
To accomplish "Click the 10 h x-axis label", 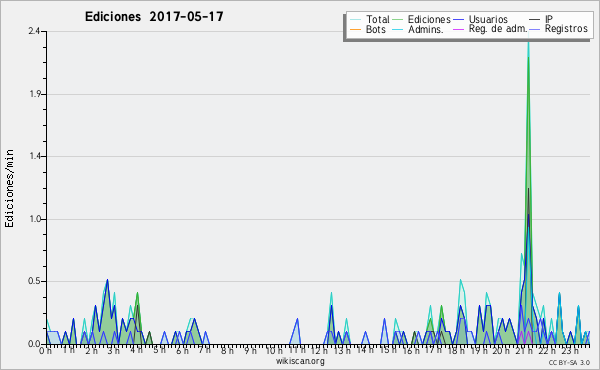I will pos(274,351).
